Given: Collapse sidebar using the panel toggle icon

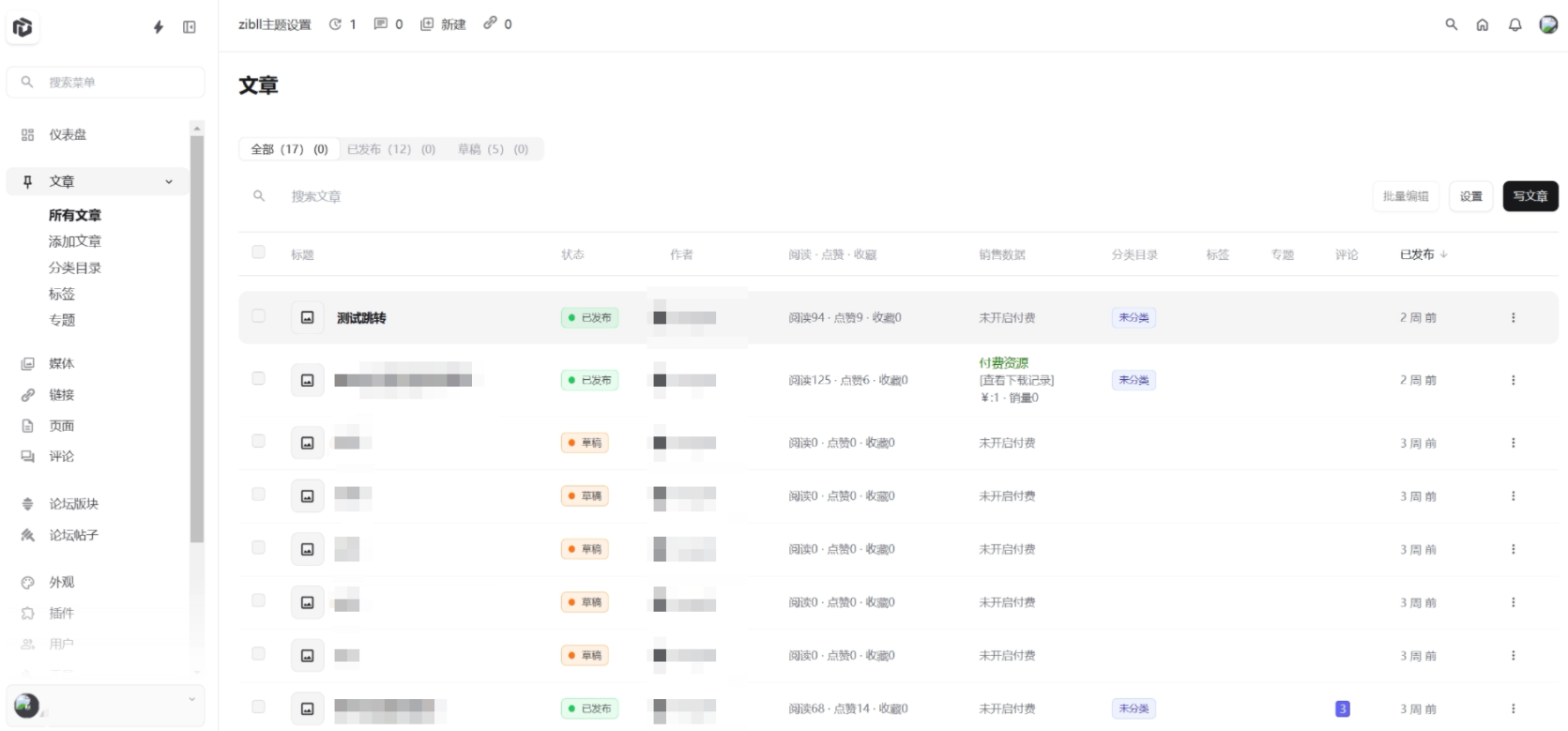Looking at the screenshot, I should coord(190,27).
